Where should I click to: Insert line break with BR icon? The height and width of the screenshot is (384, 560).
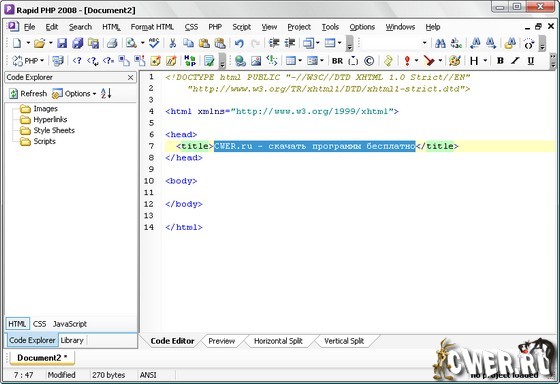337,61
